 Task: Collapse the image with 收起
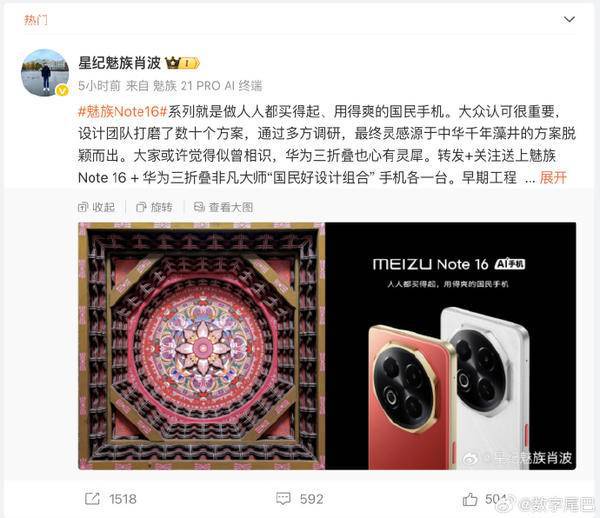[96, 207]
